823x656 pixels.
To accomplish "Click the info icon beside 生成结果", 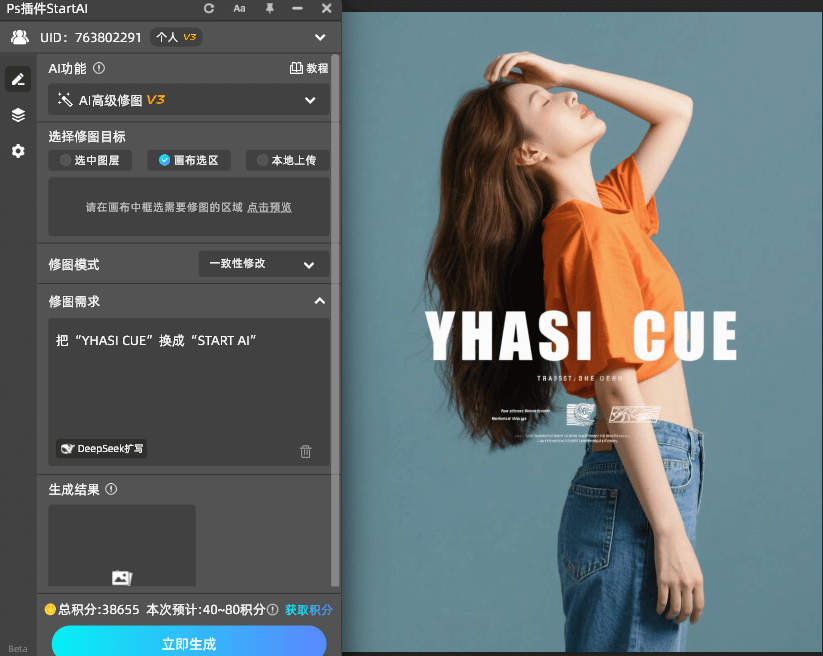I will [x=111, y=489].
